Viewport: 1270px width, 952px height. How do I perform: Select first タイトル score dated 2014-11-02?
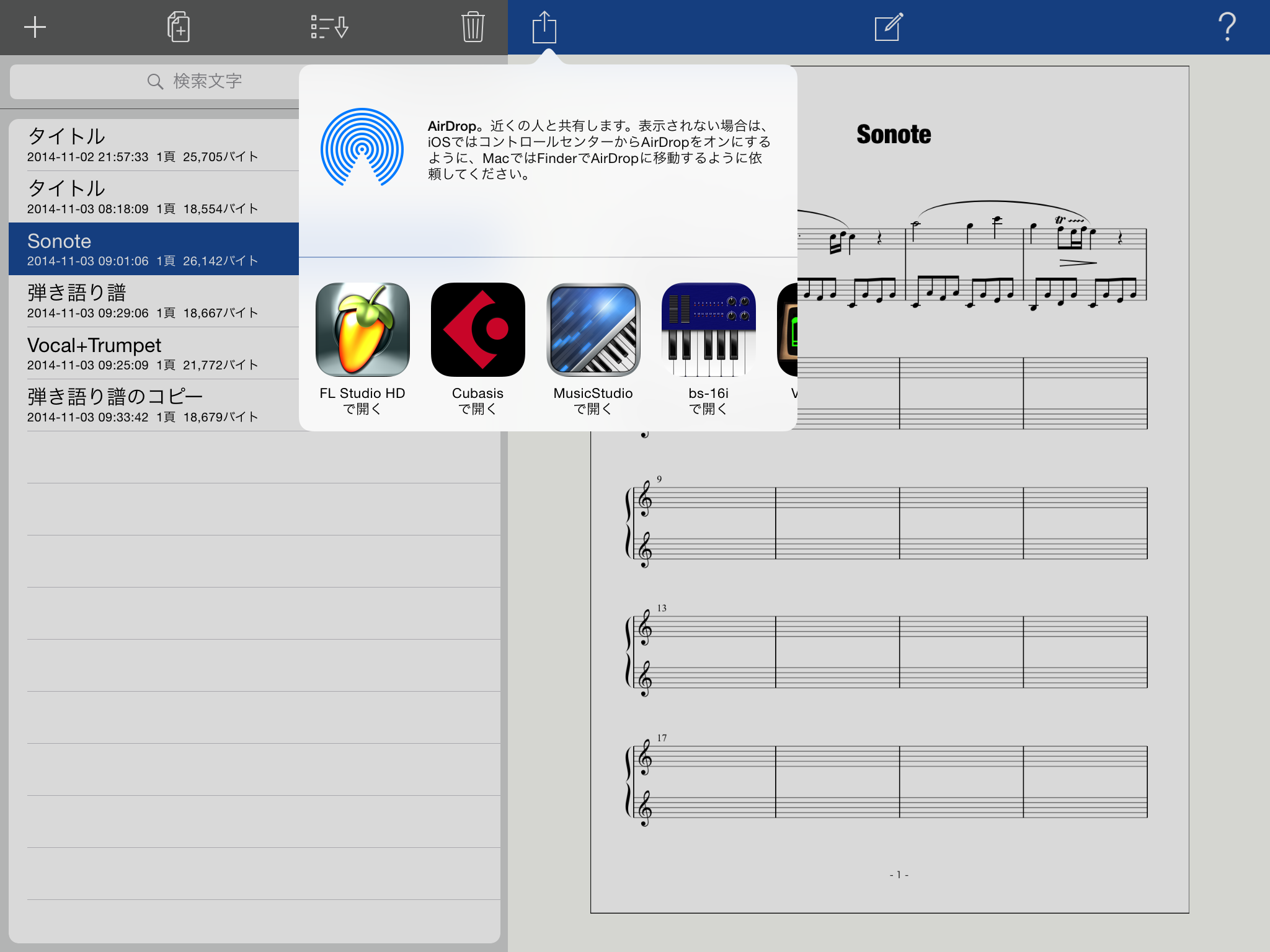point(154,145)
